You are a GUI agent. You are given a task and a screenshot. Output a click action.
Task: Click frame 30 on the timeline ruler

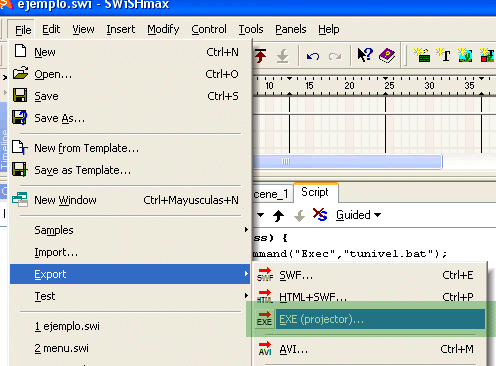429,86
